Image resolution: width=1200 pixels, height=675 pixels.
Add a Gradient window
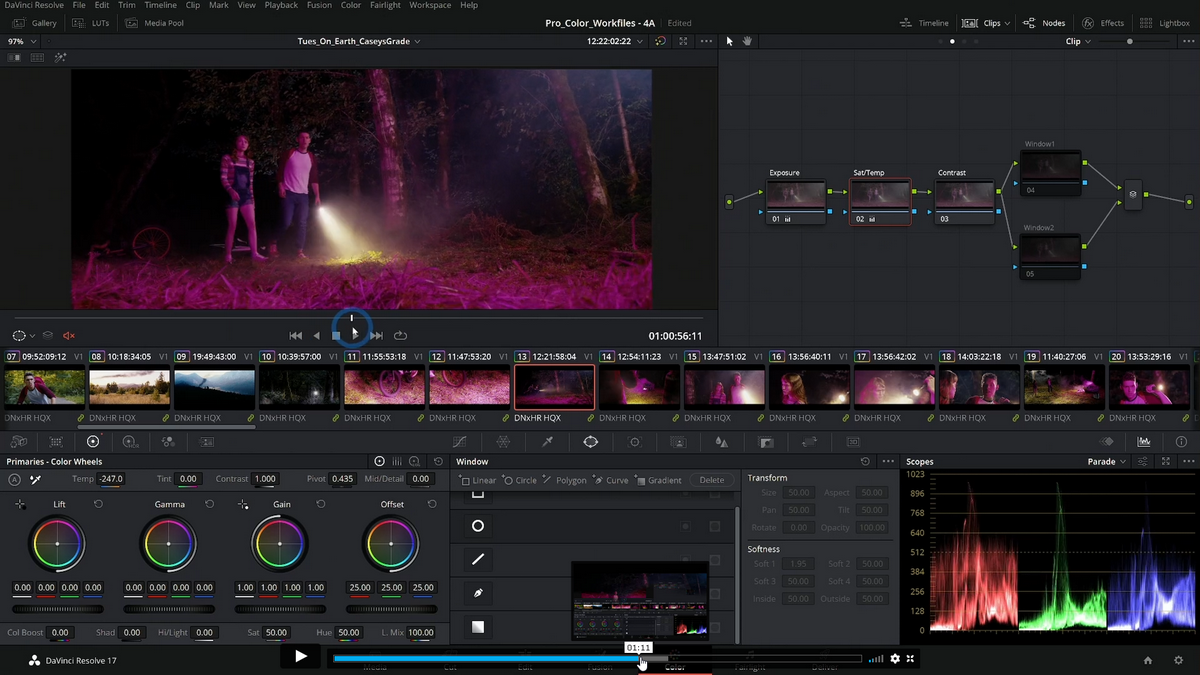(659, 480)
